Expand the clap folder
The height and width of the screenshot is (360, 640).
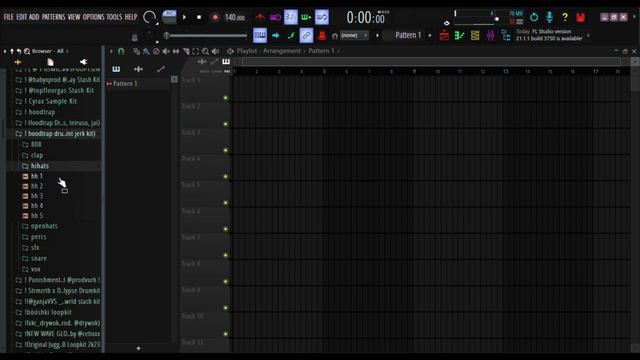37,155
